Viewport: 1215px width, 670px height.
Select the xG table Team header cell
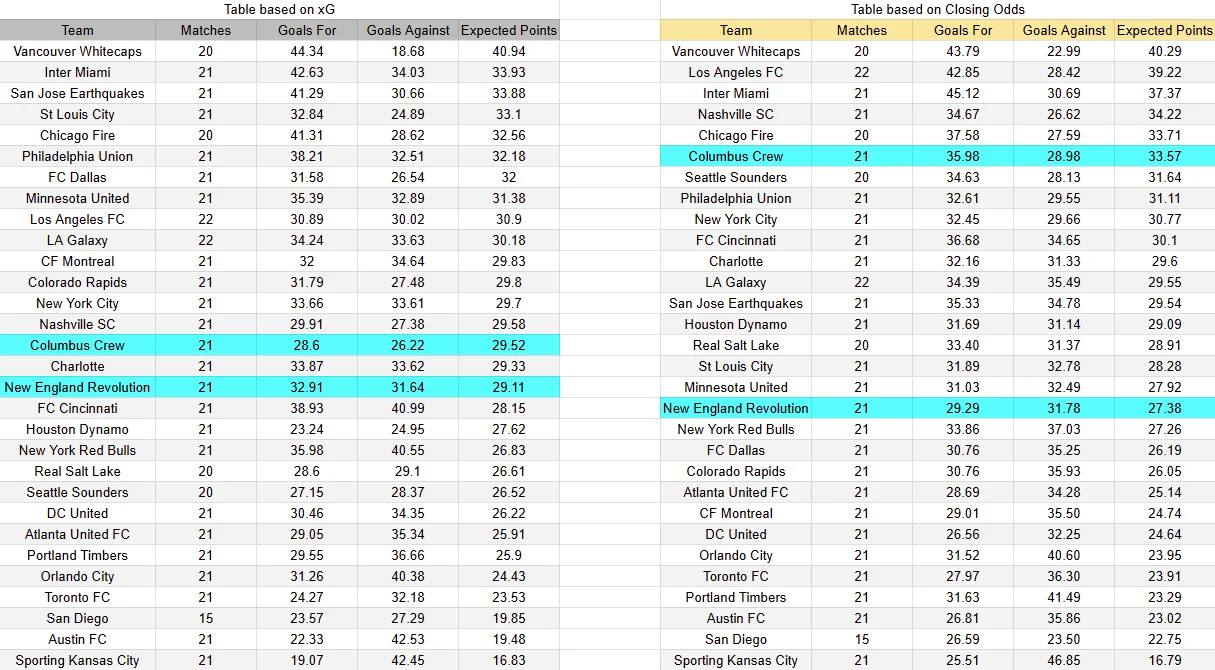(x=78, y=30)
